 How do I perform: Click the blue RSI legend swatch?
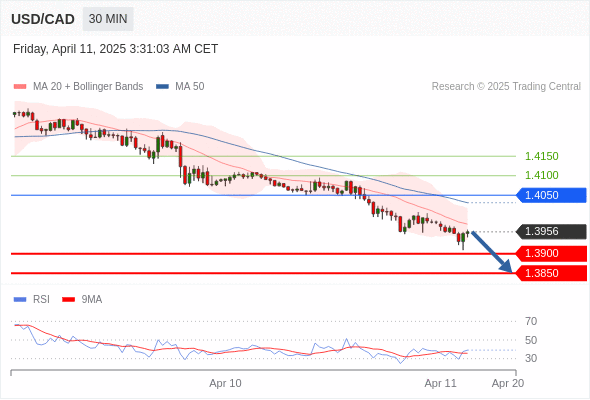[20, 300]
